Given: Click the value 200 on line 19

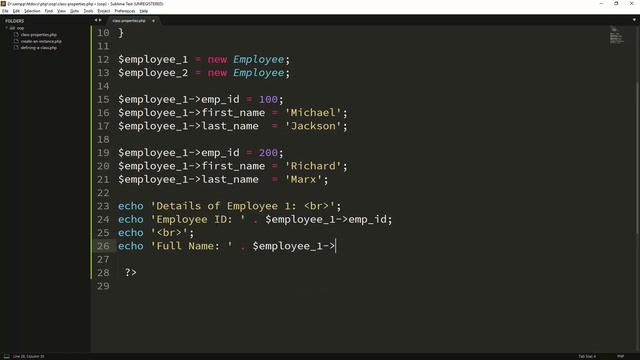Looking at the screenshot, I should tap(268, 153).
